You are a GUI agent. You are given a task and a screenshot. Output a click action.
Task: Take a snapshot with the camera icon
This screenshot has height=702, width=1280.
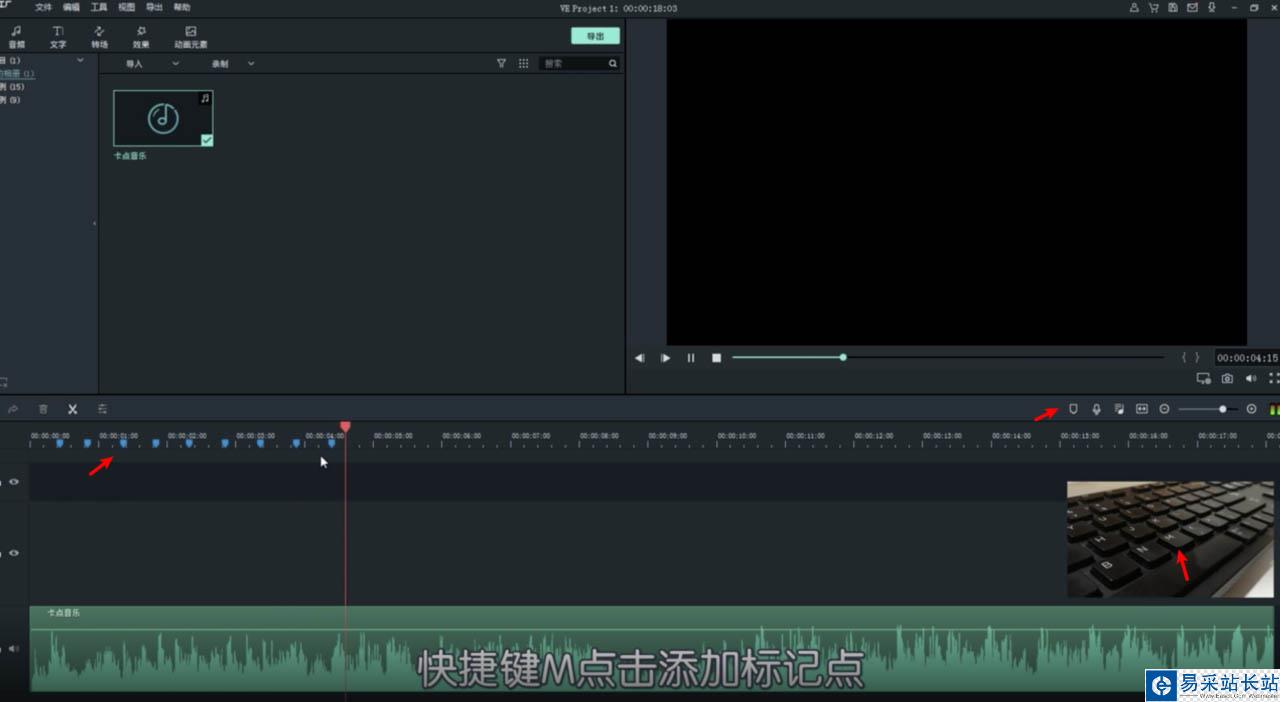[1227, 379]
